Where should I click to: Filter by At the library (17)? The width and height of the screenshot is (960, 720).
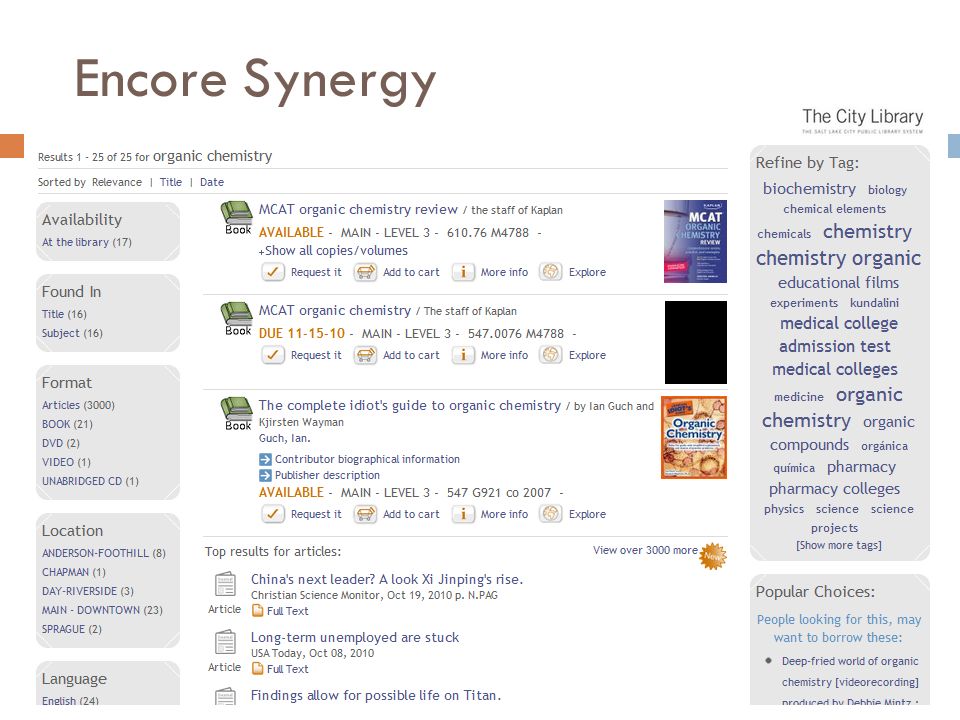point(87,242)
